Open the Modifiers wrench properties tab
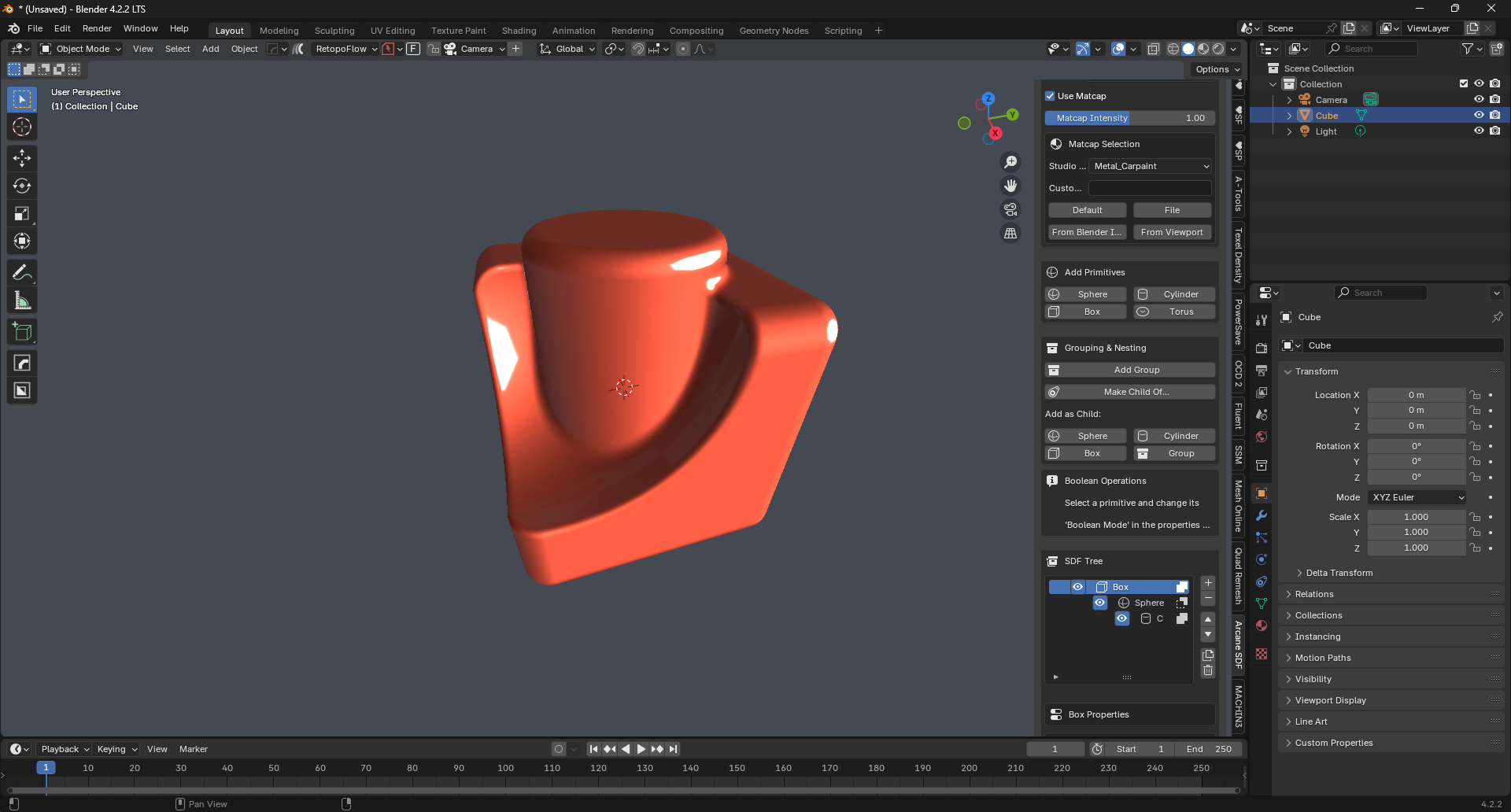 pos(1262,515)
